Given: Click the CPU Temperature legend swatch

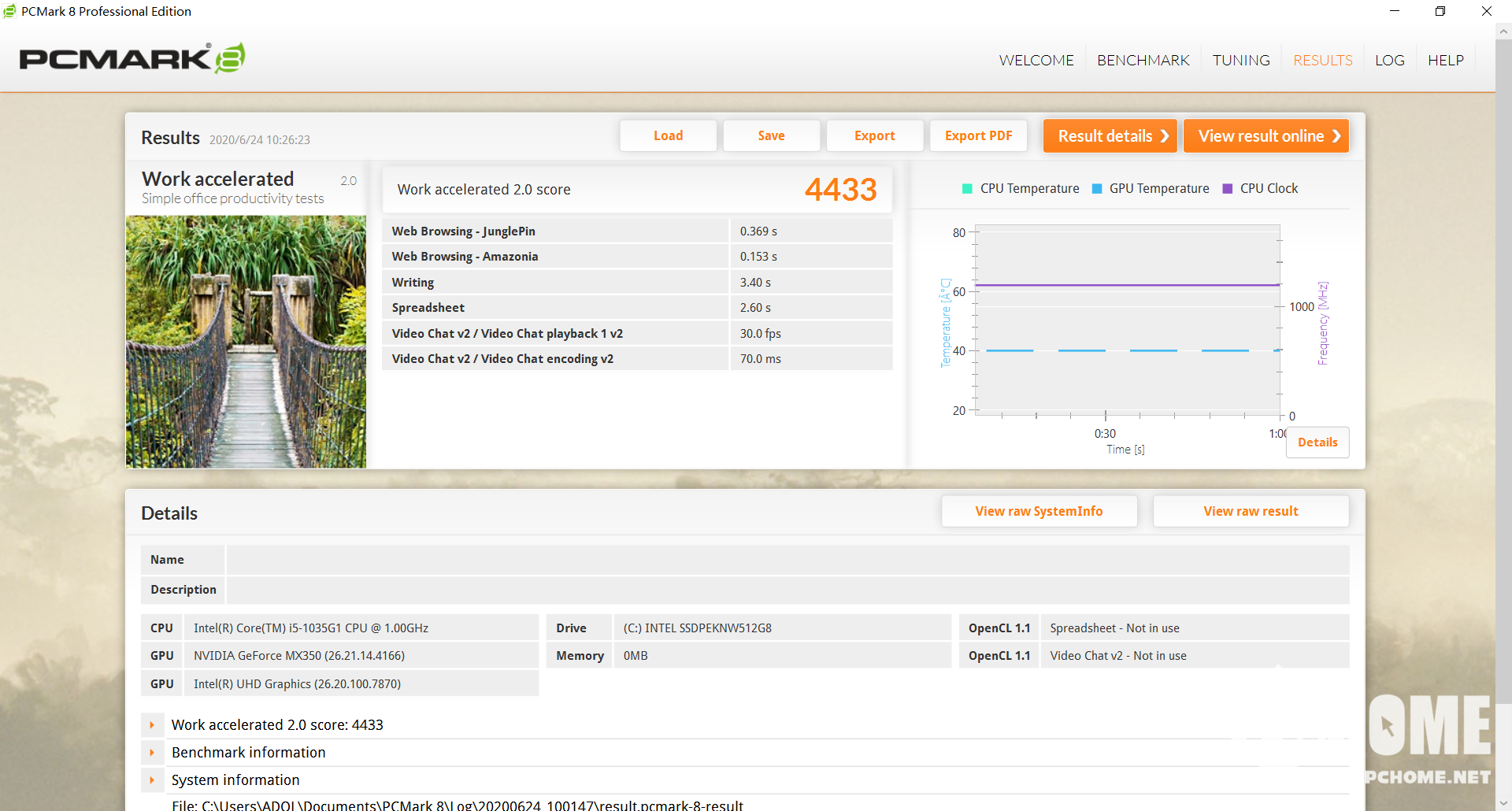Looking at the screenshot, I should click(967, 189).
